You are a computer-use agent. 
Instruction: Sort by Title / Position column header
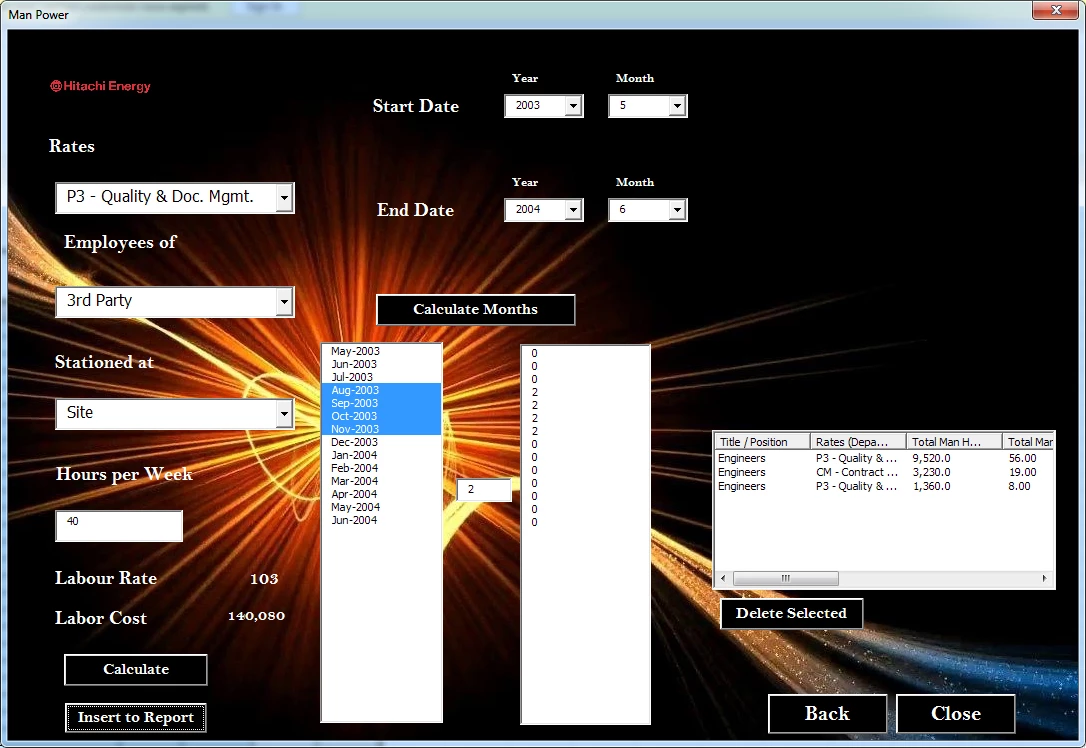761,442
